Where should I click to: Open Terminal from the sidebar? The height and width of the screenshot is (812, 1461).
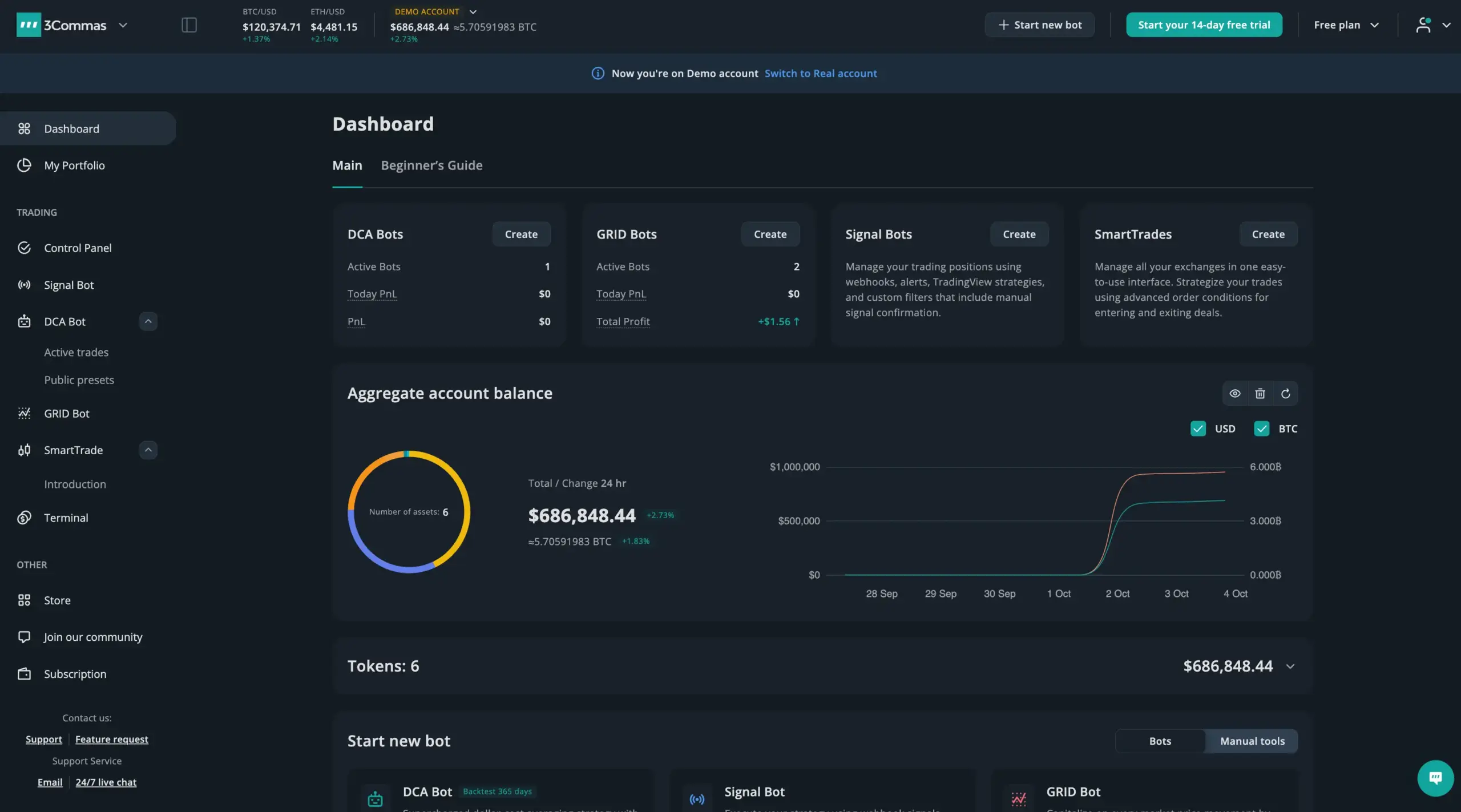pos(66,518)
